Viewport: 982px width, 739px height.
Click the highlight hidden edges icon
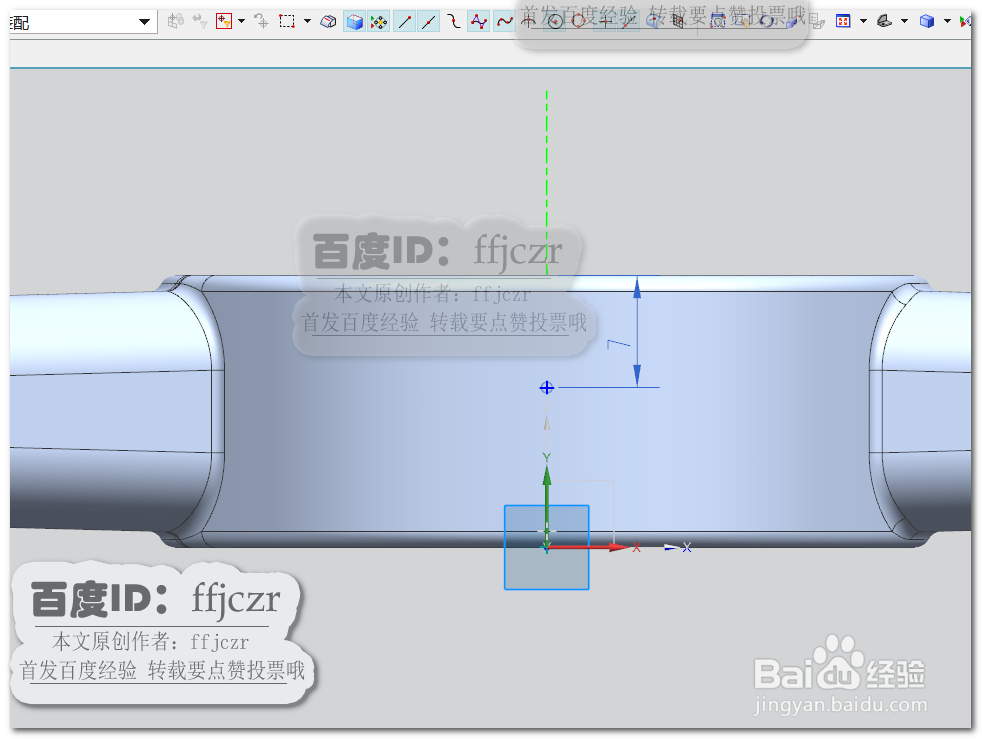click(x=328, y=22)
